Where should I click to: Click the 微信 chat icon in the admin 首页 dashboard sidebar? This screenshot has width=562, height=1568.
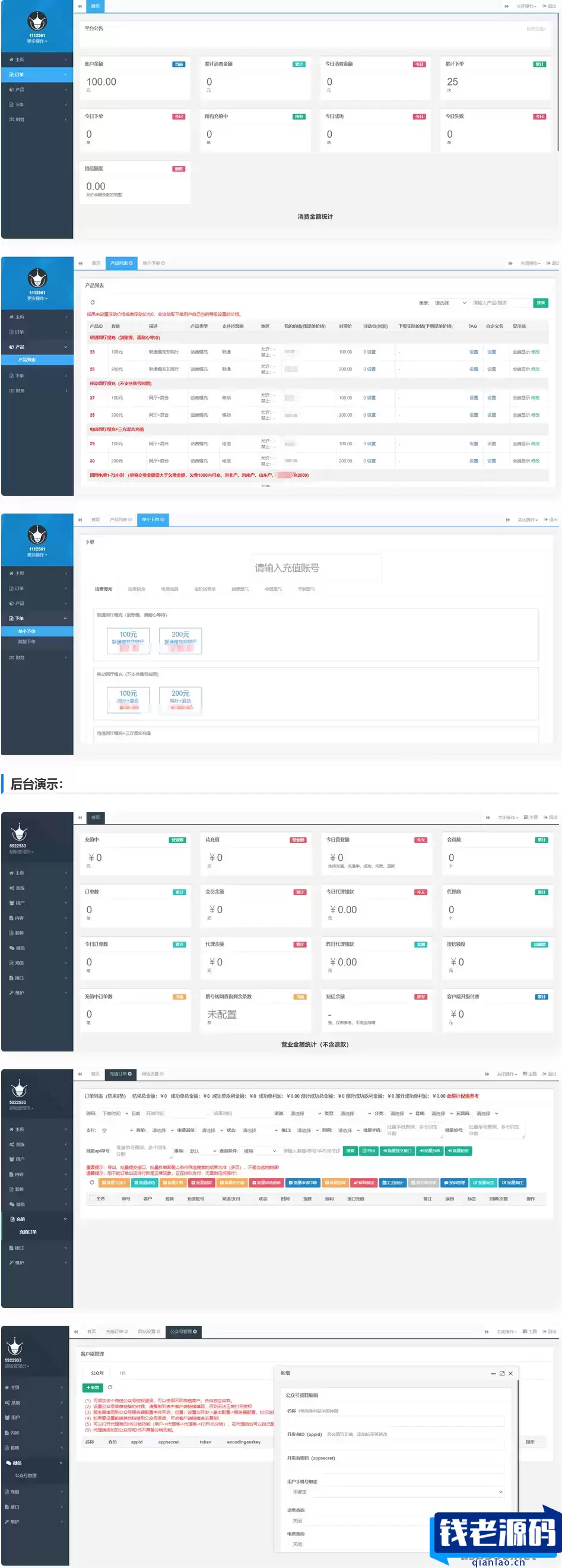pos(11,948)
